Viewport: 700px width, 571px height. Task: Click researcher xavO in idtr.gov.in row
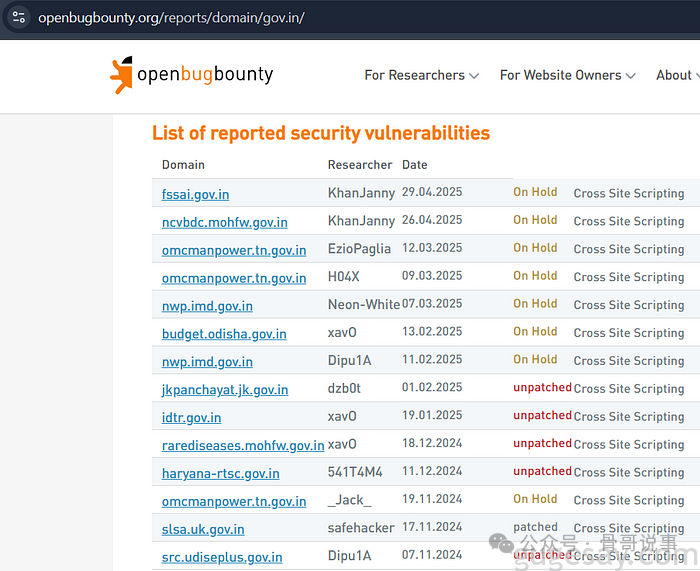342,416
